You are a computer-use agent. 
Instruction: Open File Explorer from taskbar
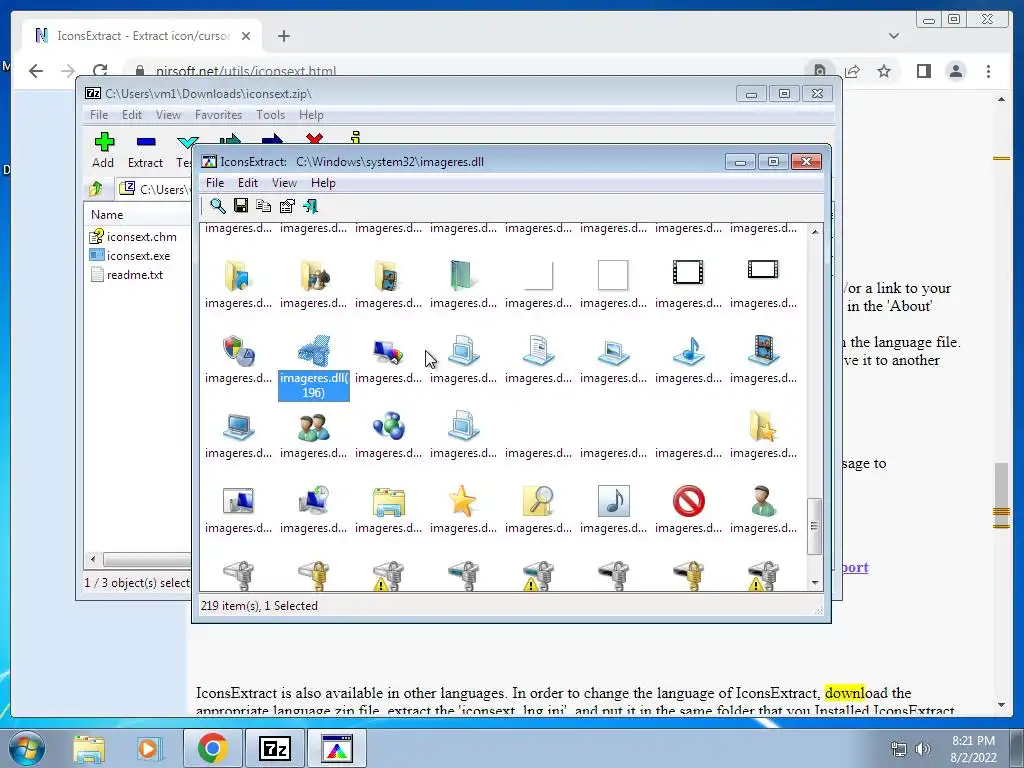tap(89, 748)
